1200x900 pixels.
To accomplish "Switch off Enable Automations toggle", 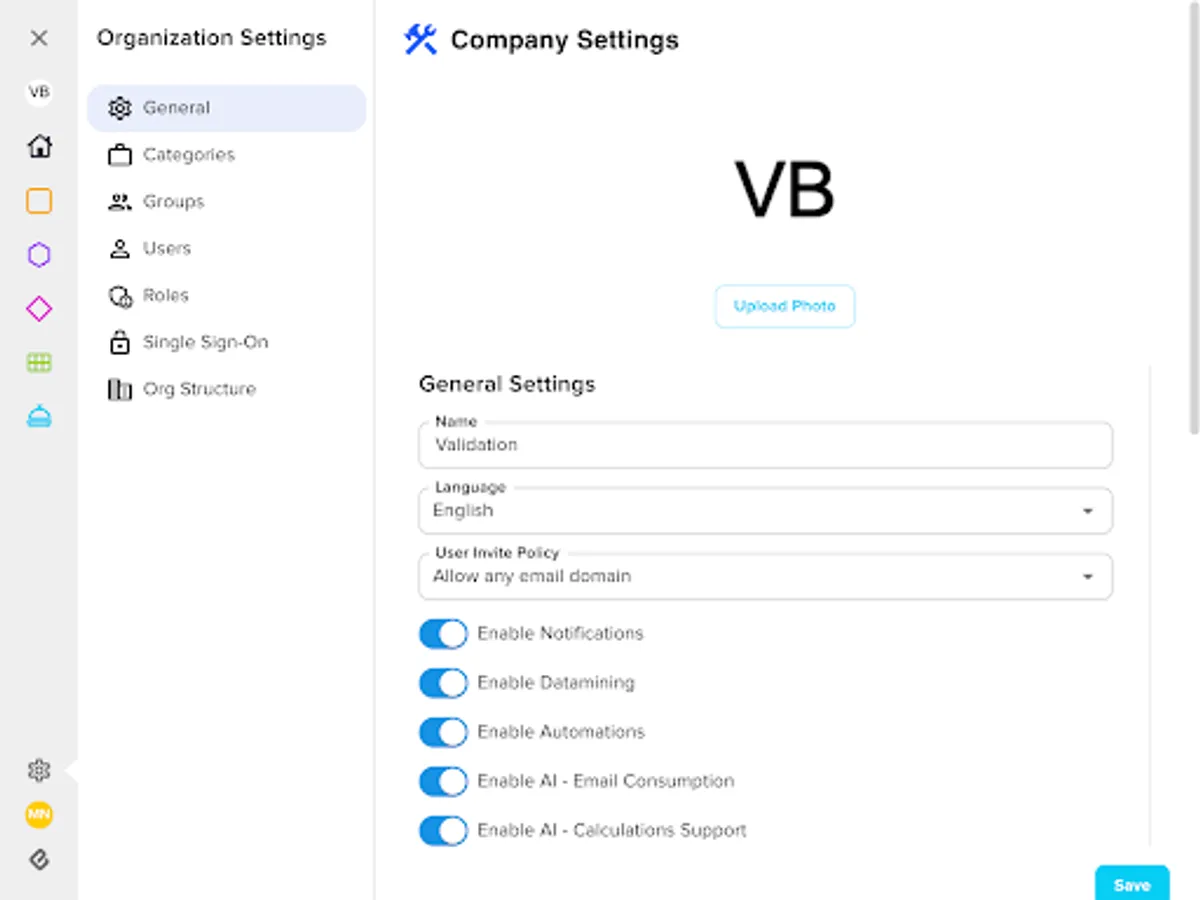I will coord(443,732).
